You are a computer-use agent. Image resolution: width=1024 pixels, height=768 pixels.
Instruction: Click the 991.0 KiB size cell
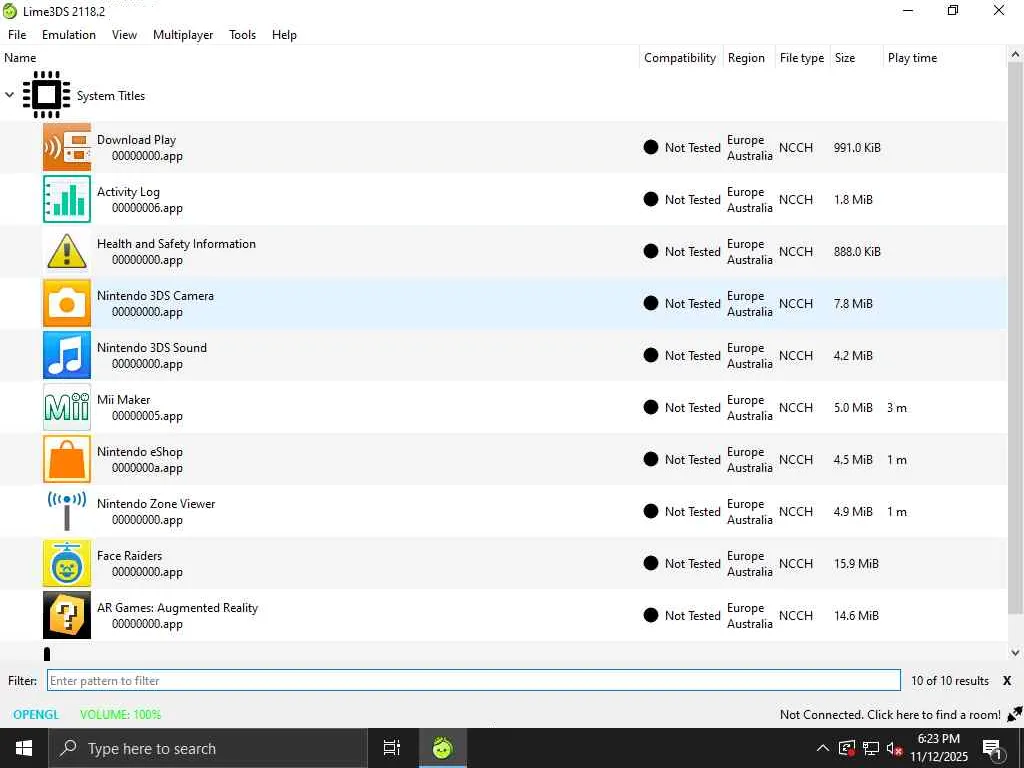(x=857, y=148)
